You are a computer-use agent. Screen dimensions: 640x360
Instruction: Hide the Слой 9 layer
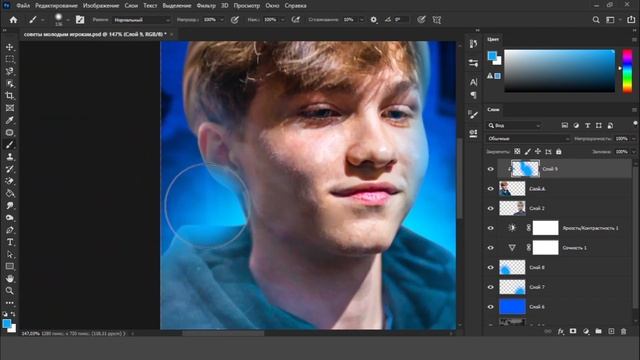pos(491,169)
